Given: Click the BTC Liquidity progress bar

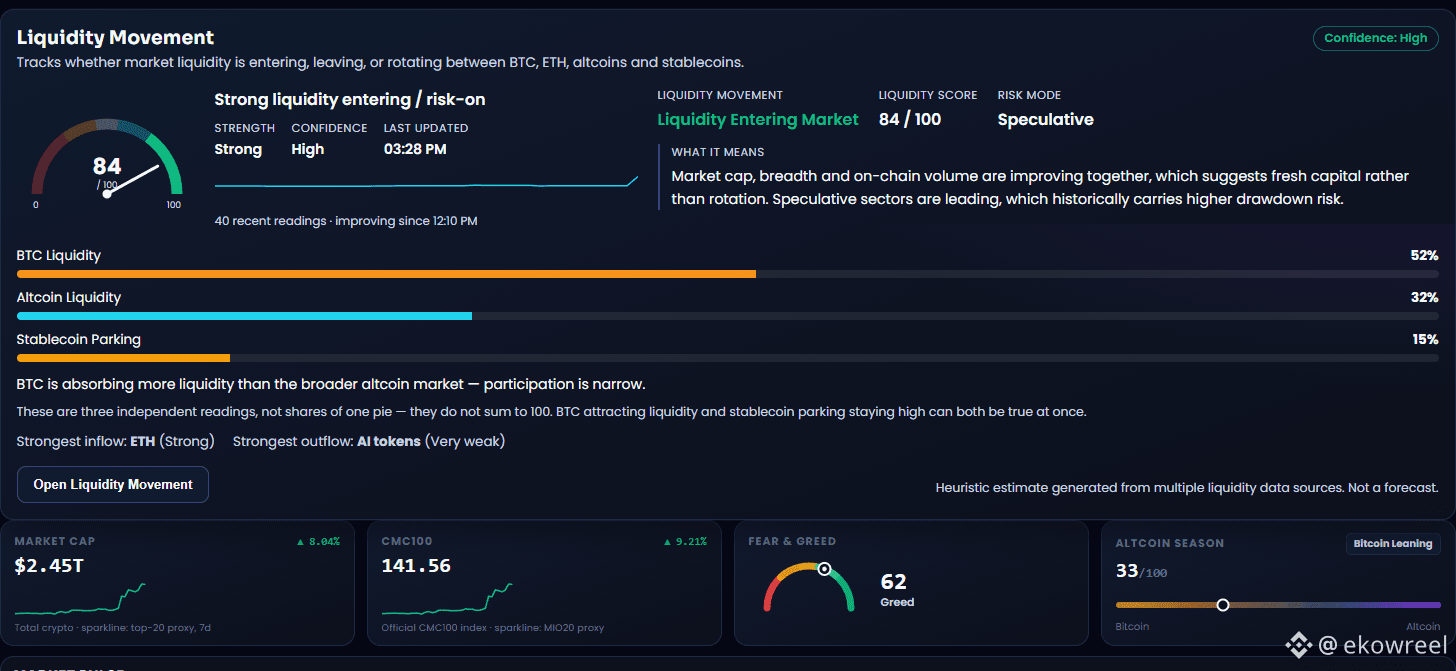Looking at the screenshot, I should click(727, 274).
